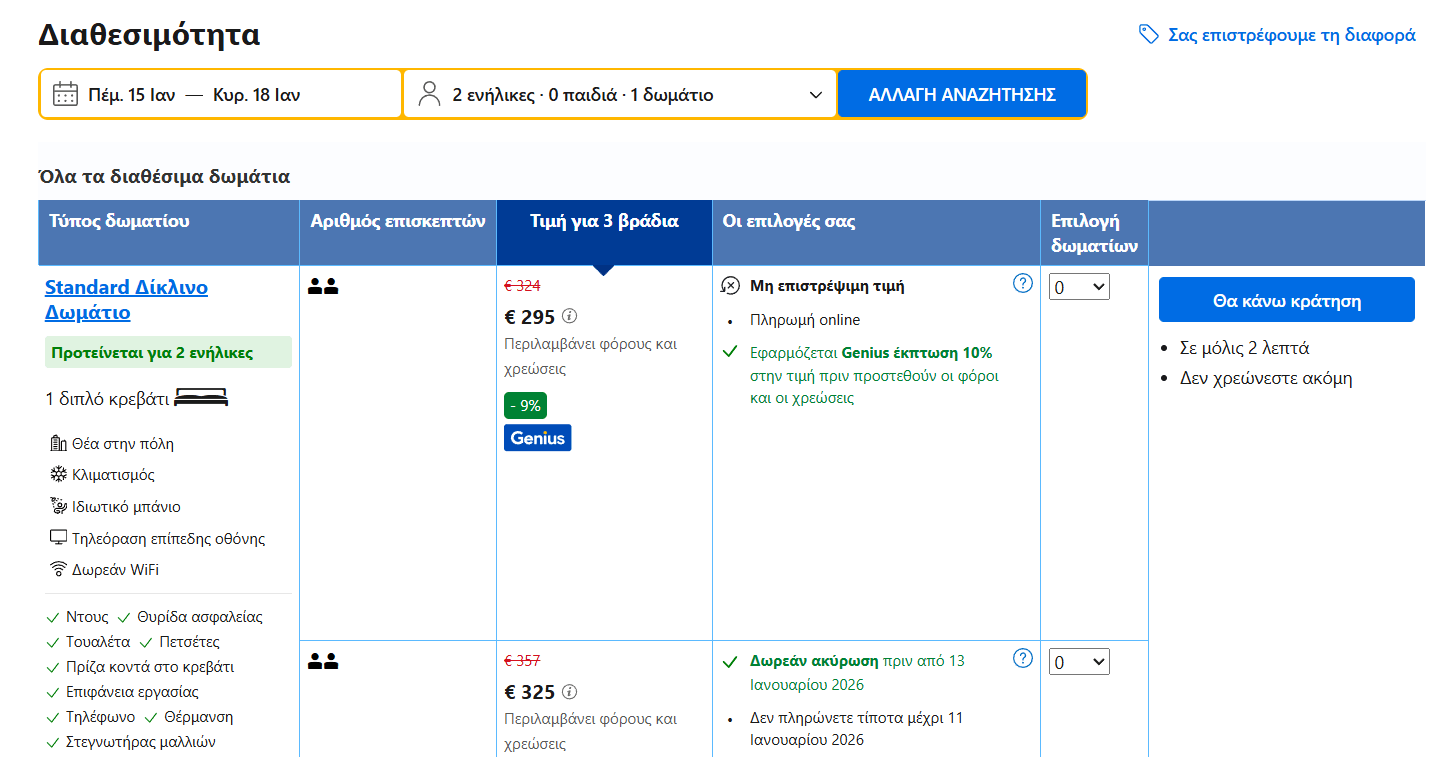Click the check-in date 'Πέμ. 15 Ιαν'
The height and width of the screenshot is (757, 1441).
(131, 95)
